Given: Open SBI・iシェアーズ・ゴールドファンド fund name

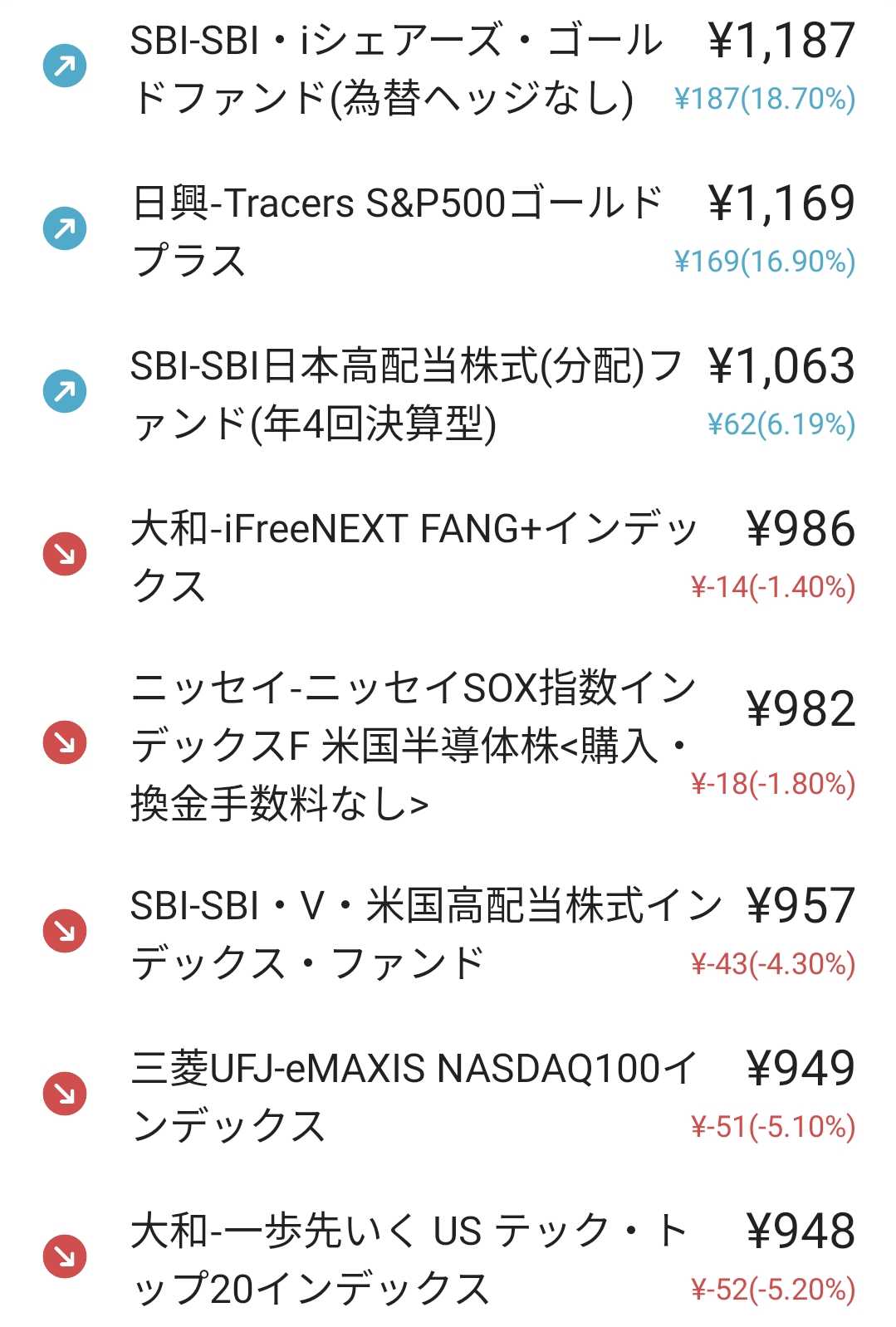Looking at the screenshot, I should pos(397,69).
